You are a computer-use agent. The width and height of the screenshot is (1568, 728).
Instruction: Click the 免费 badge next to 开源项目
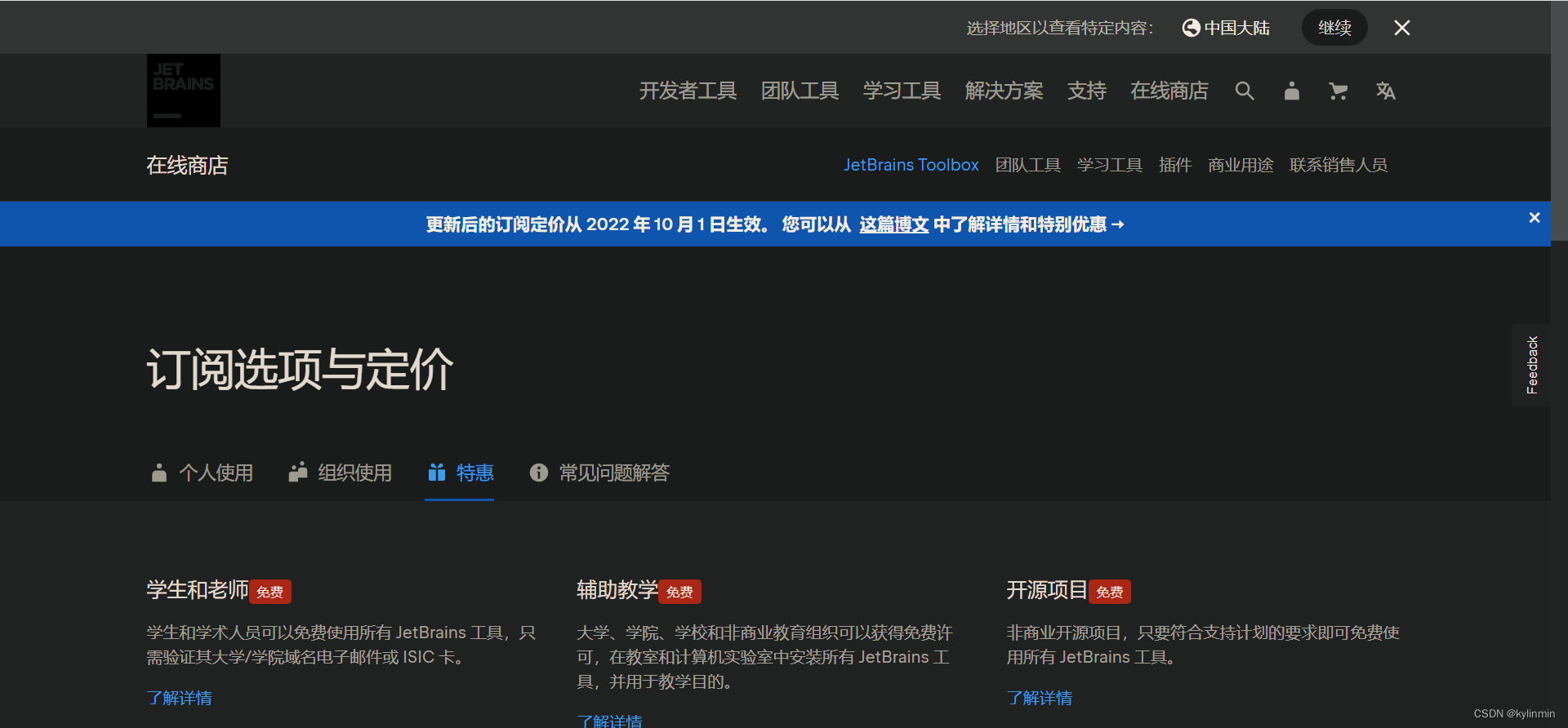coord(1109,592)
